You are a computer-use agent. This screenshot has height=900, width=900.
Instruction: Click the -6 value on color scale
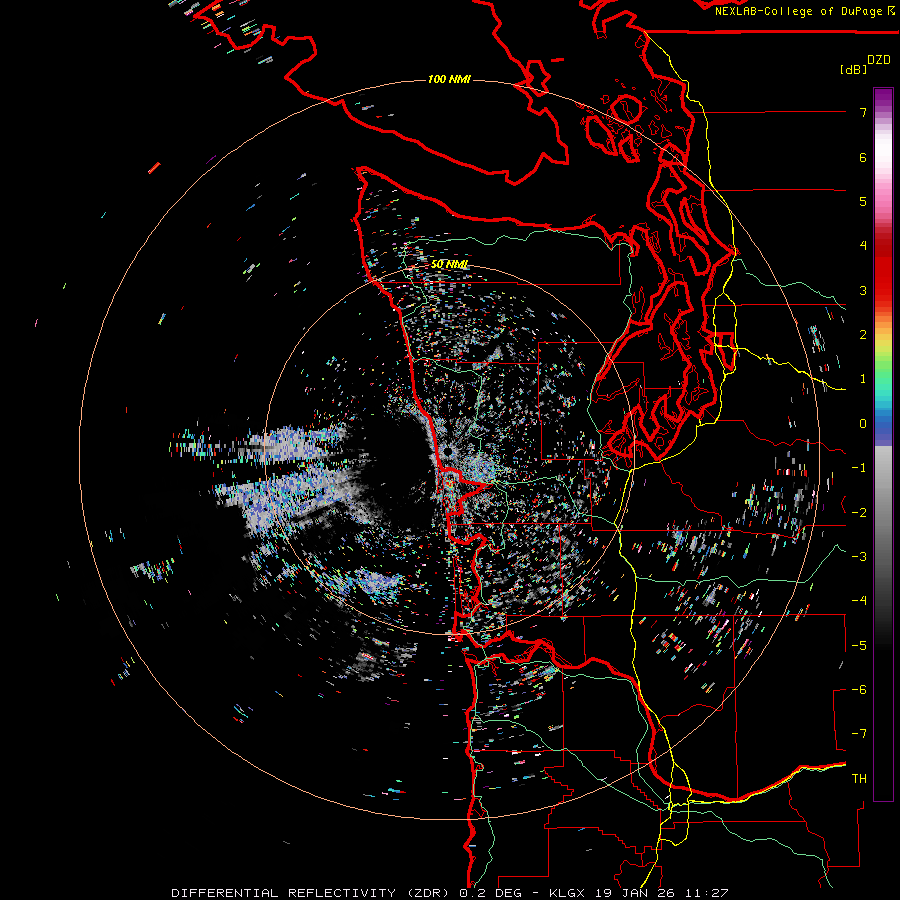(x=859, y=690)
